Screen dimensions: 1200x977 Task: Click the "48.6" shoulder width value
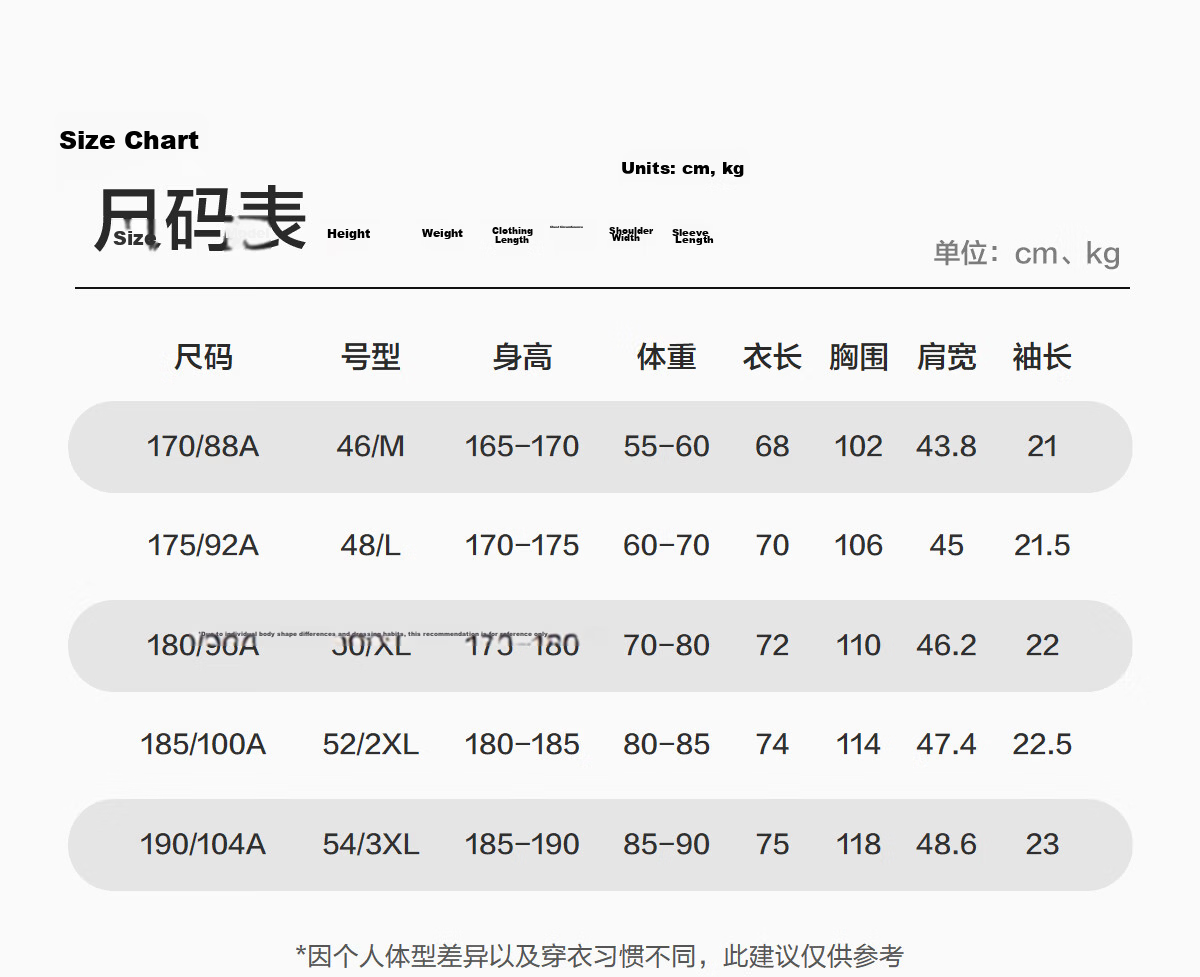947,844
